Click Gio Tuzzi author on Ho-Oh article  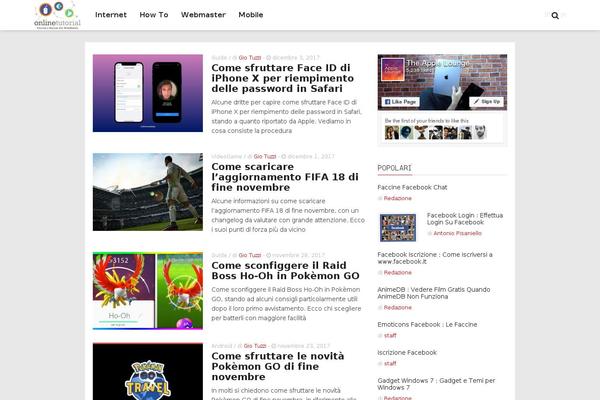coord(249,255)
